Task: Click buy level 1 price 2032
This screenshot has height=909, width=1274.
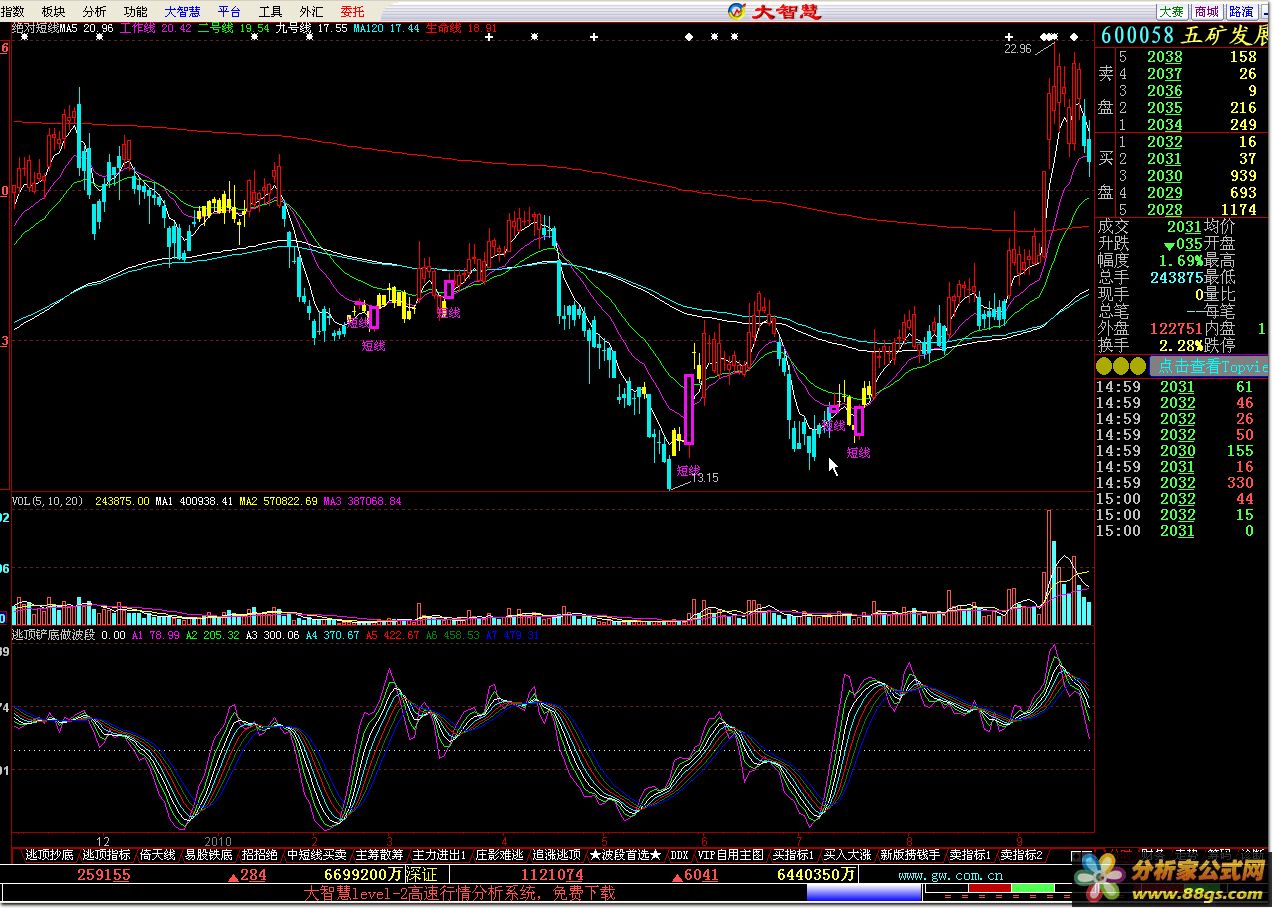Action: 1164,142
